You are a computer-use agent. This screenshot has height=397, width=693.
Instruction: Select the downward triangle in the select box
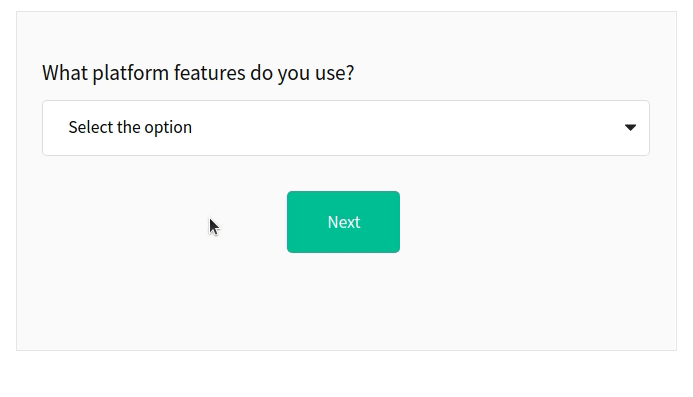click(x=630, y=128)
